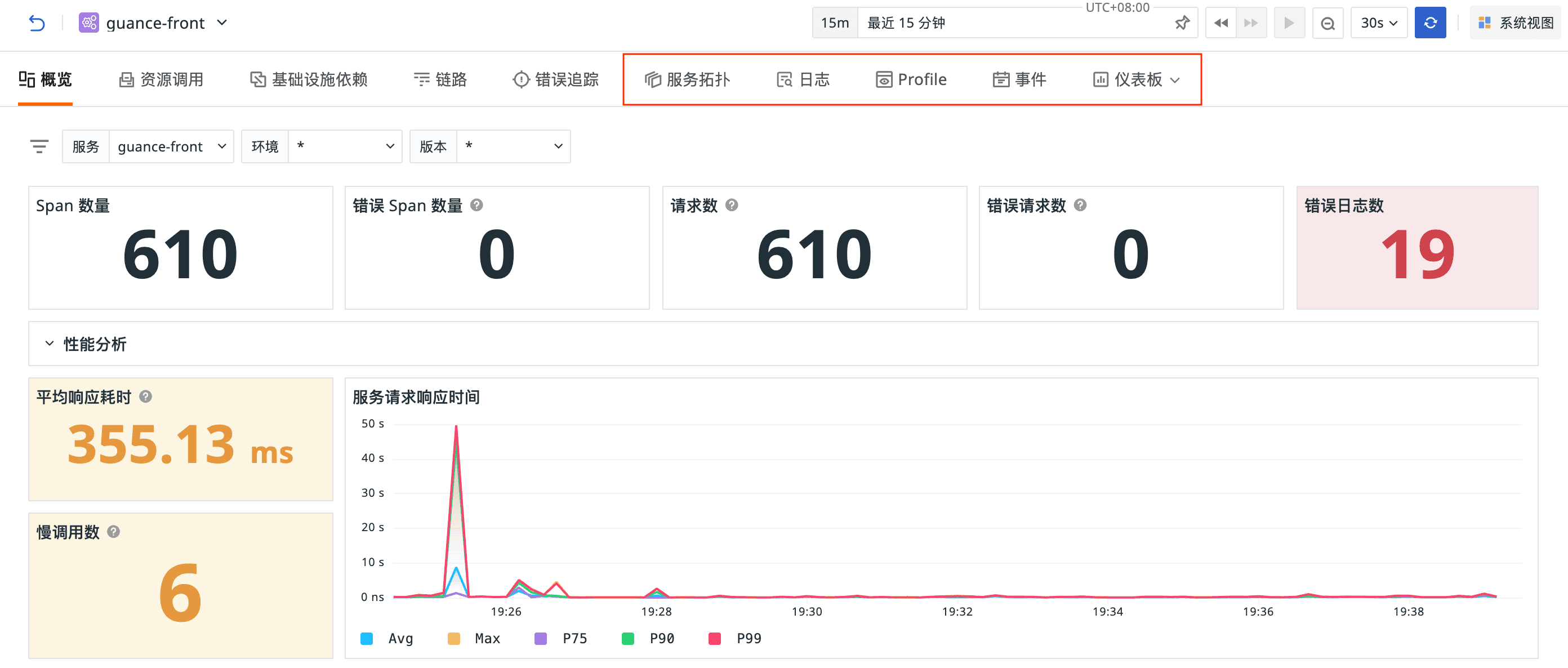This screenshot has width=1568, height=668.
Task: Click the 系统视图 button
Action: (x=1516, y=23)
